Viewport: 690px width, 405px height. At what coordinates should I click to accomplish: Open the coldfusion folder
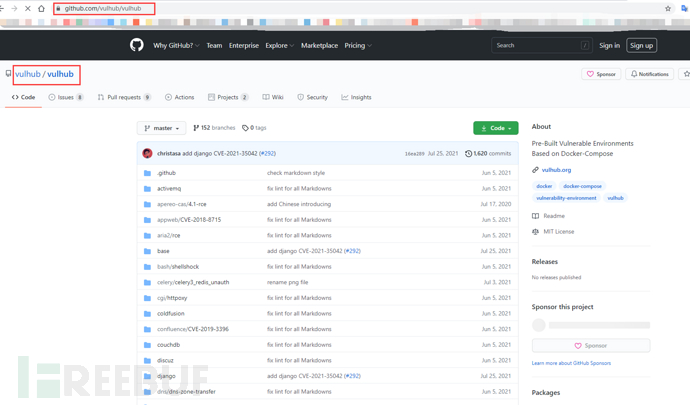[x=171, y=313]
